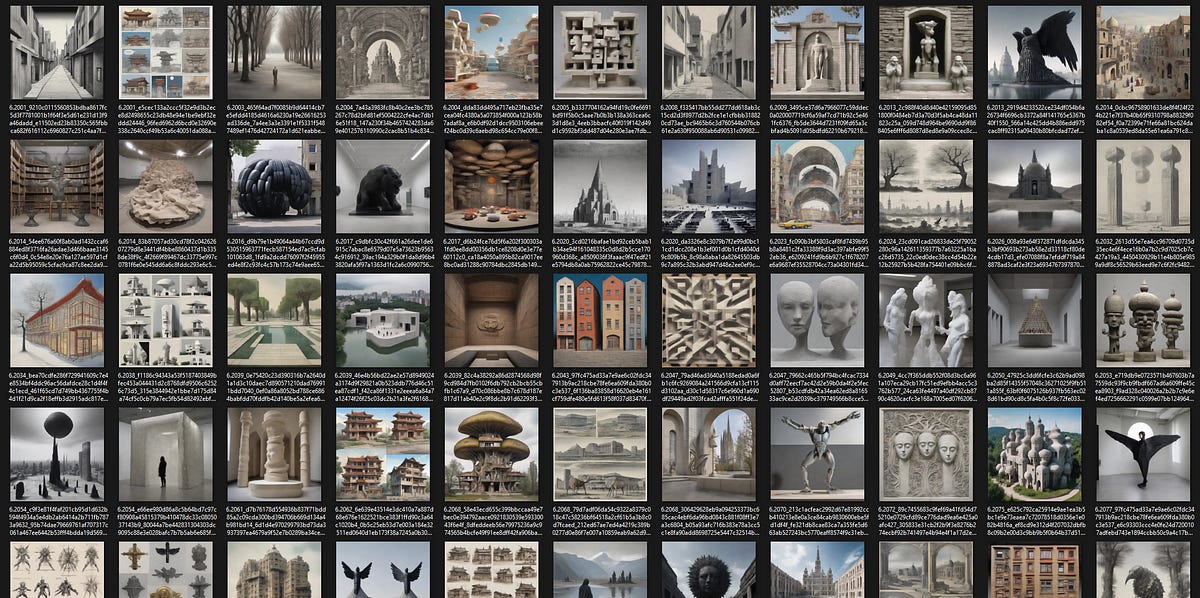Select the domed mausoleum reflection thumbnail 6.2026
1200x598 pixels.
tap(1035, 186)
